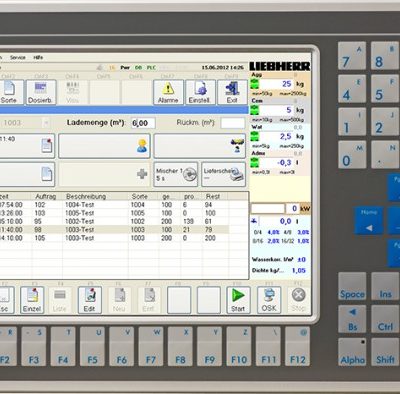Image resolution: width=400 pixels, height=394 pixels.
Task: Push the physical F10 key
Action: 239,347
